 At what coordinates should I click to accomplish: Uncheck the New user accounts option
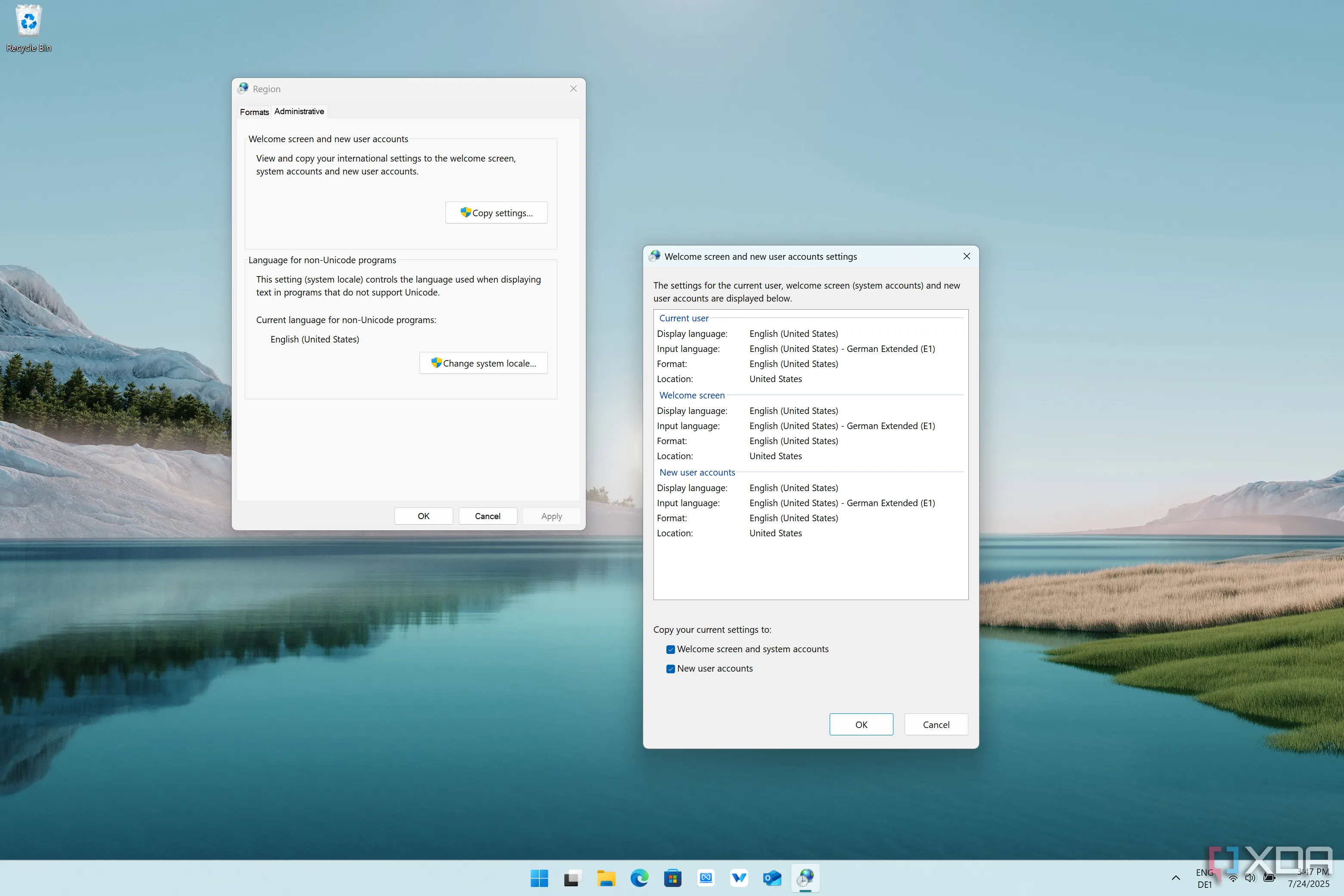tap(670, 669)
